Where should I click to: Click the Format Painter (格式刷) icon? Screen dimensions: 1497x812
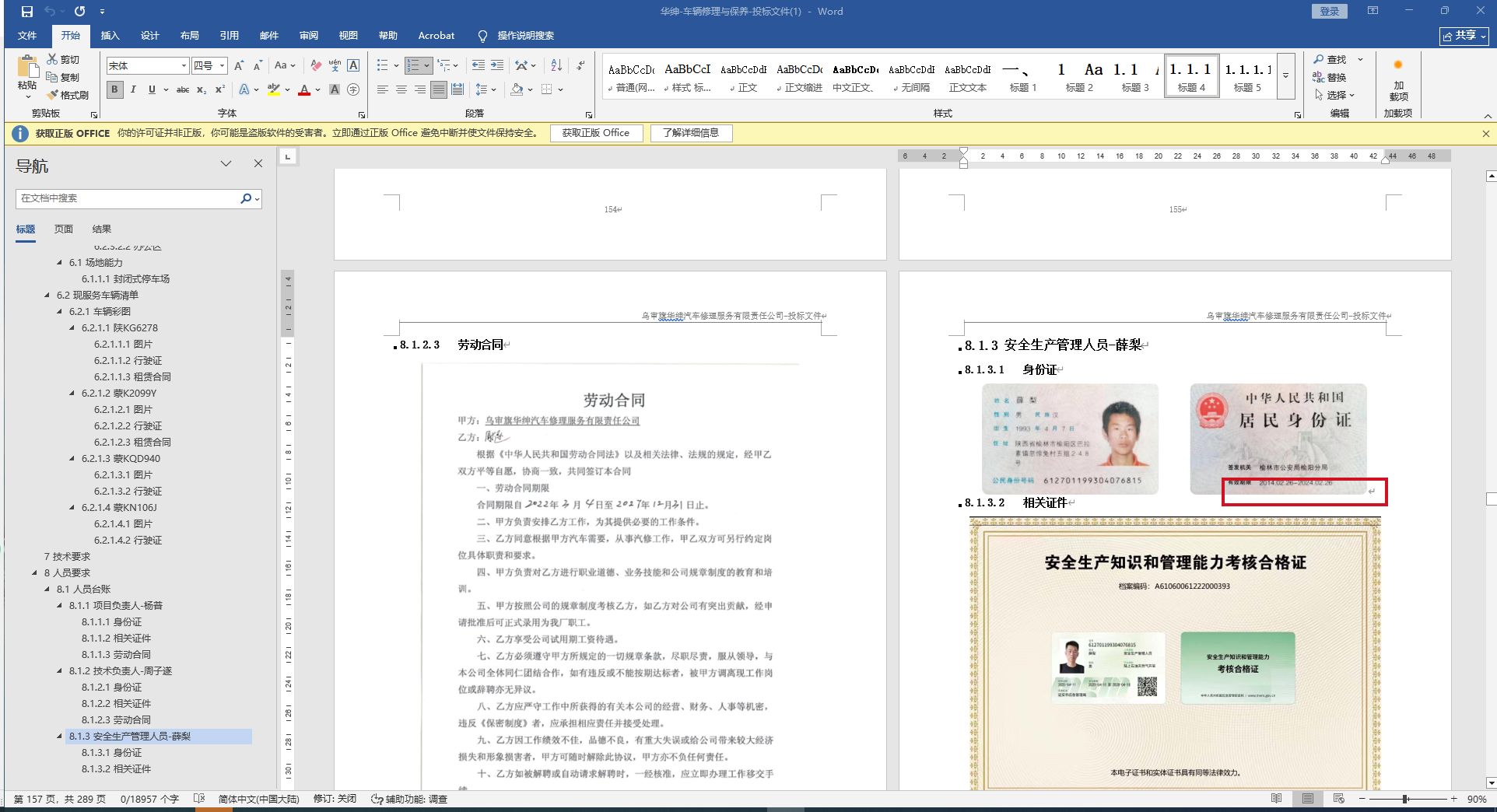point(68,95)
